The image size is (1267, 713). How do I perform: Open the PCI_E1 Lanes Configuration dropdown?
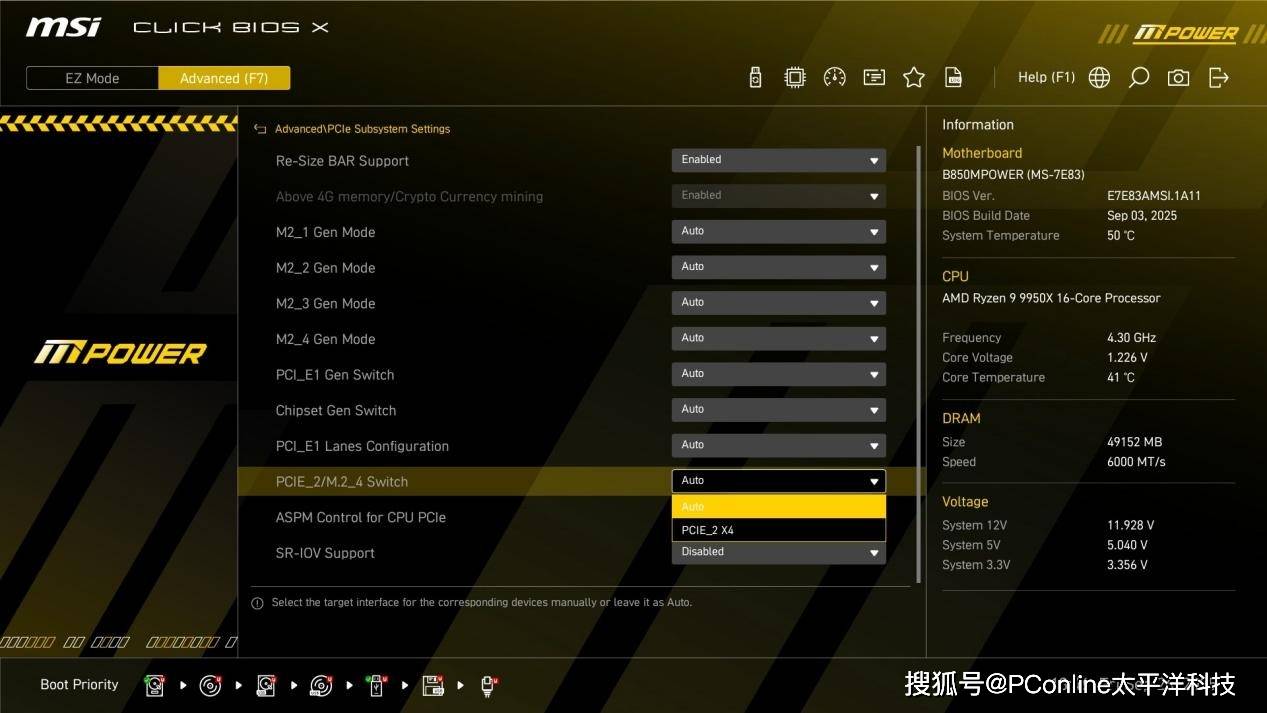tap(779, 445)
